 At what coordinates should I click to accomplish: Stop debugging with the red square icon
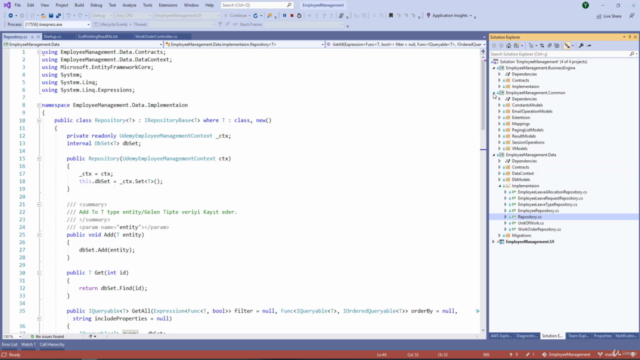292,16
